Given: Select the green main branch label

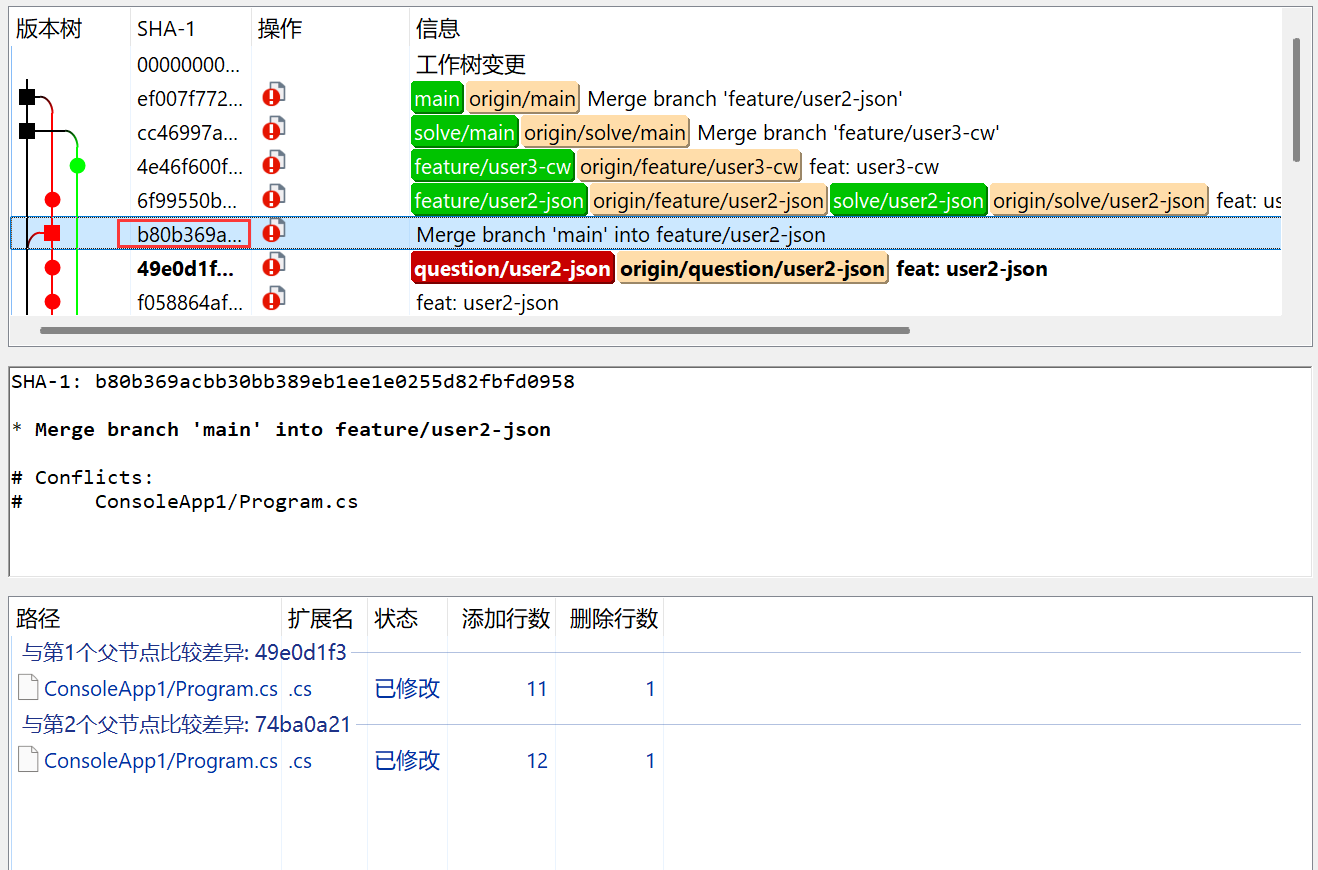Looking at the screenshot, I should click(x=437, y=98).
